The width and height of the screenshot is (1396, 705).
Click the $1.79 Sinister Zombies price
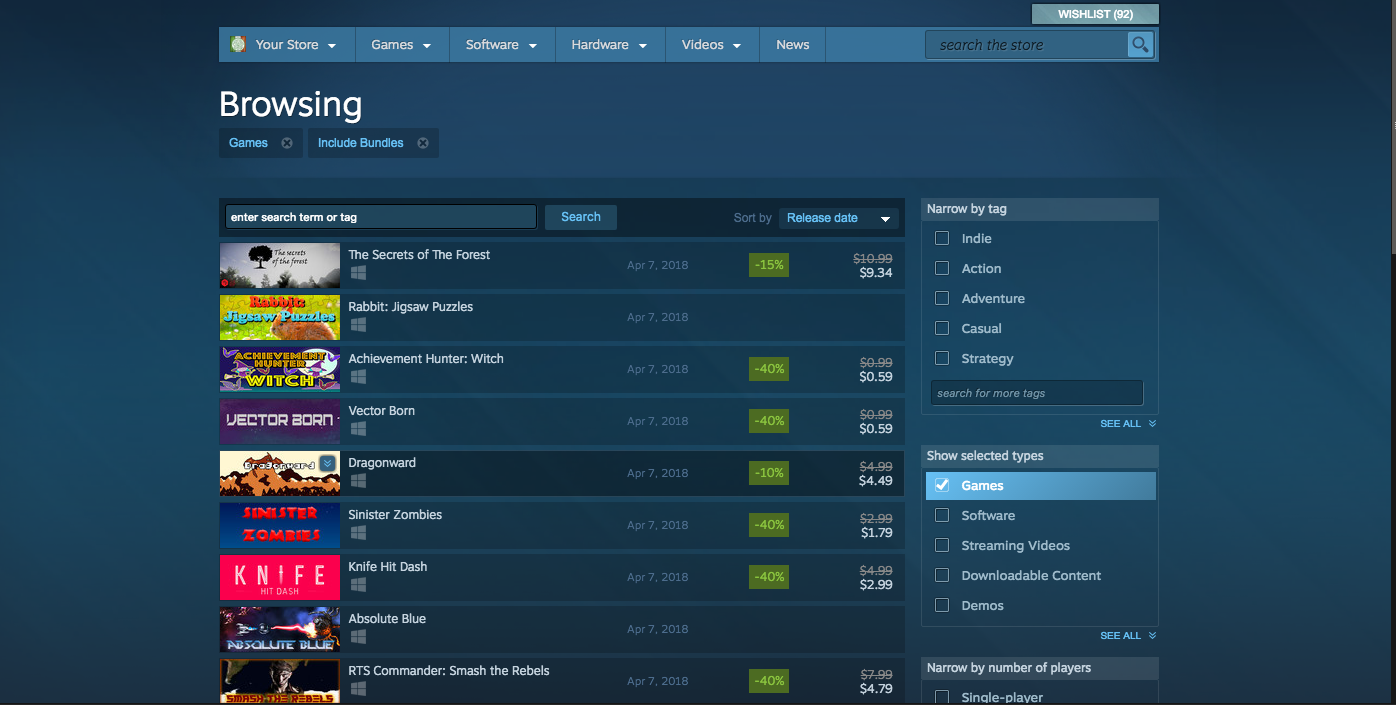click(876, 533)
